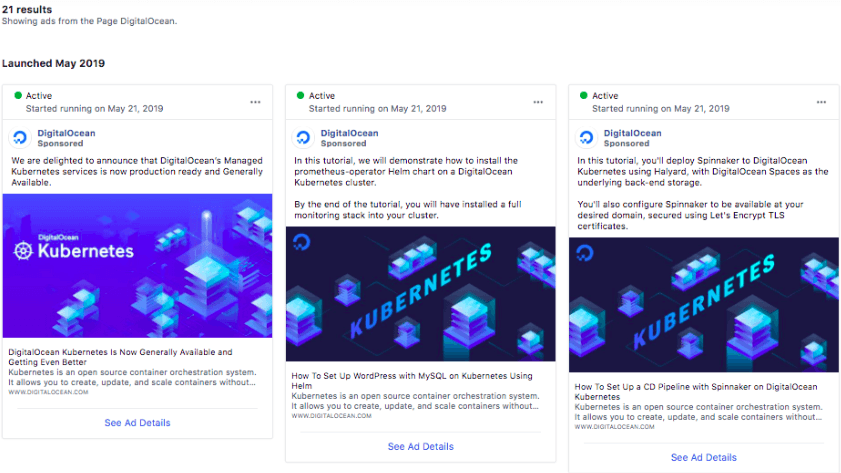Click See Ad Details on first ad
841x473 pixels.
click(x=137, y=423)
